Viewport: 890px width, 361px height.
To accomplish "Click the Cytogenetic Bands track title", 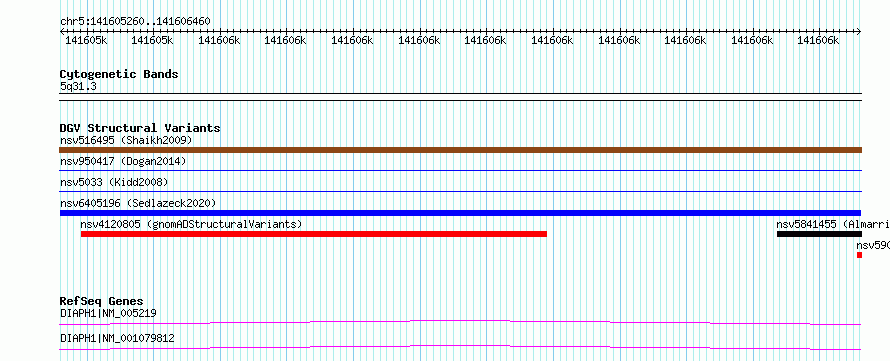I will pos(119,74).
